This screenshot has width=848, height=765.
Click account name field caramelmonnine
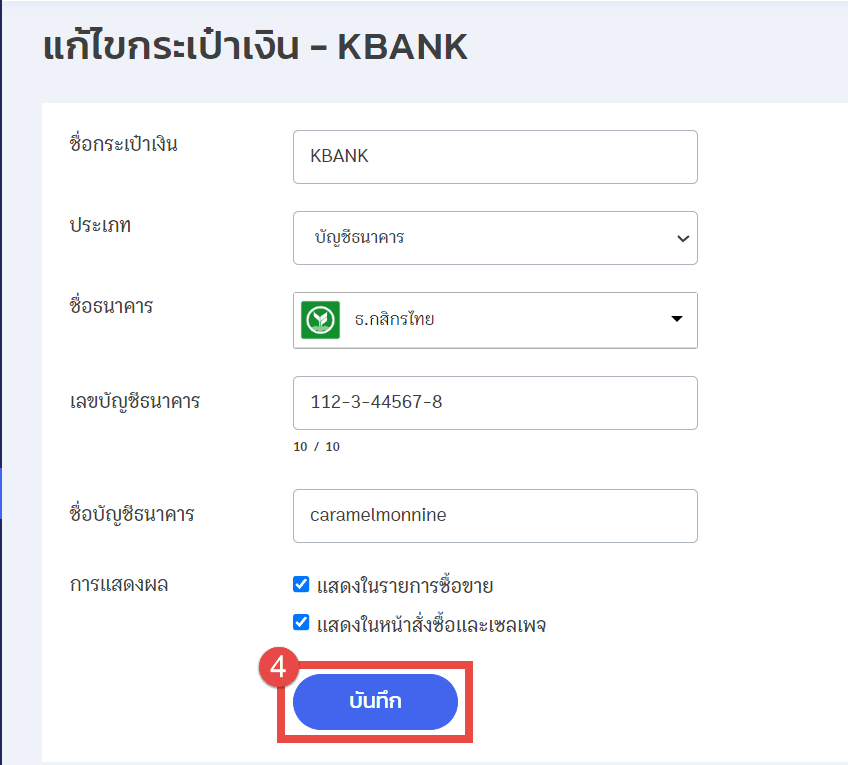pos(494,516)
